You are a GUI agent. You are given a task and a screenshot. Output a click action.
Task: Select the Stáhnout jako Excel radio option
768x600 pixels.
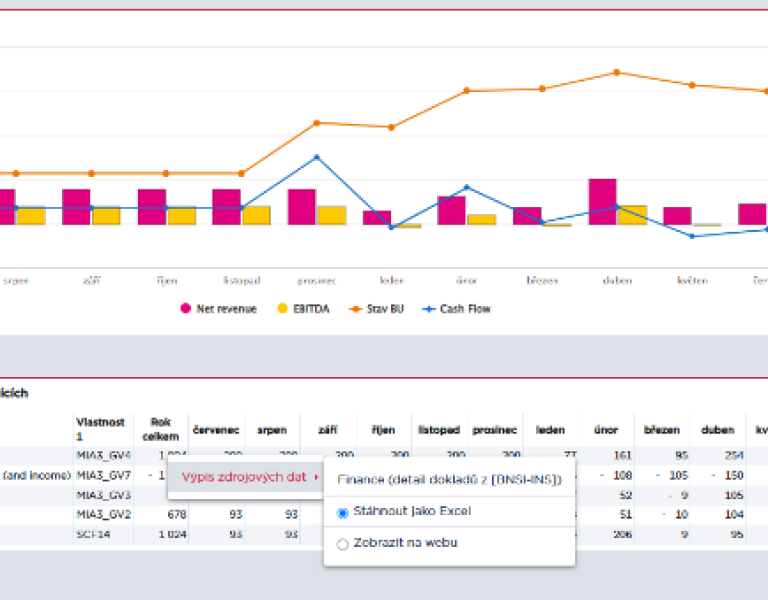343,512
